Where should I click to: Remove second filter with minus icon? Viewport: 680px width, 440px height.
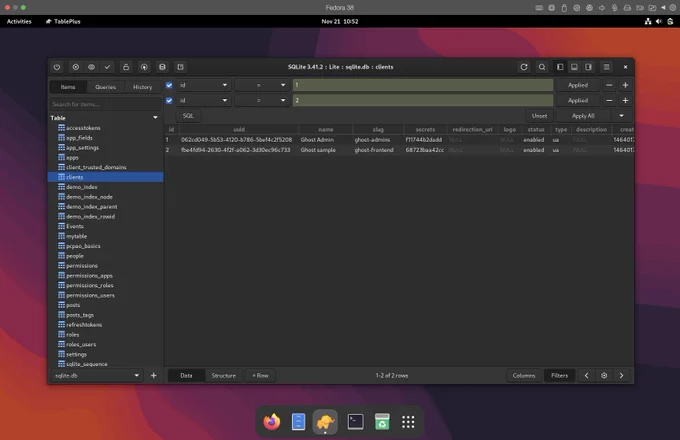pyautogui.click(x=609, y=101)
